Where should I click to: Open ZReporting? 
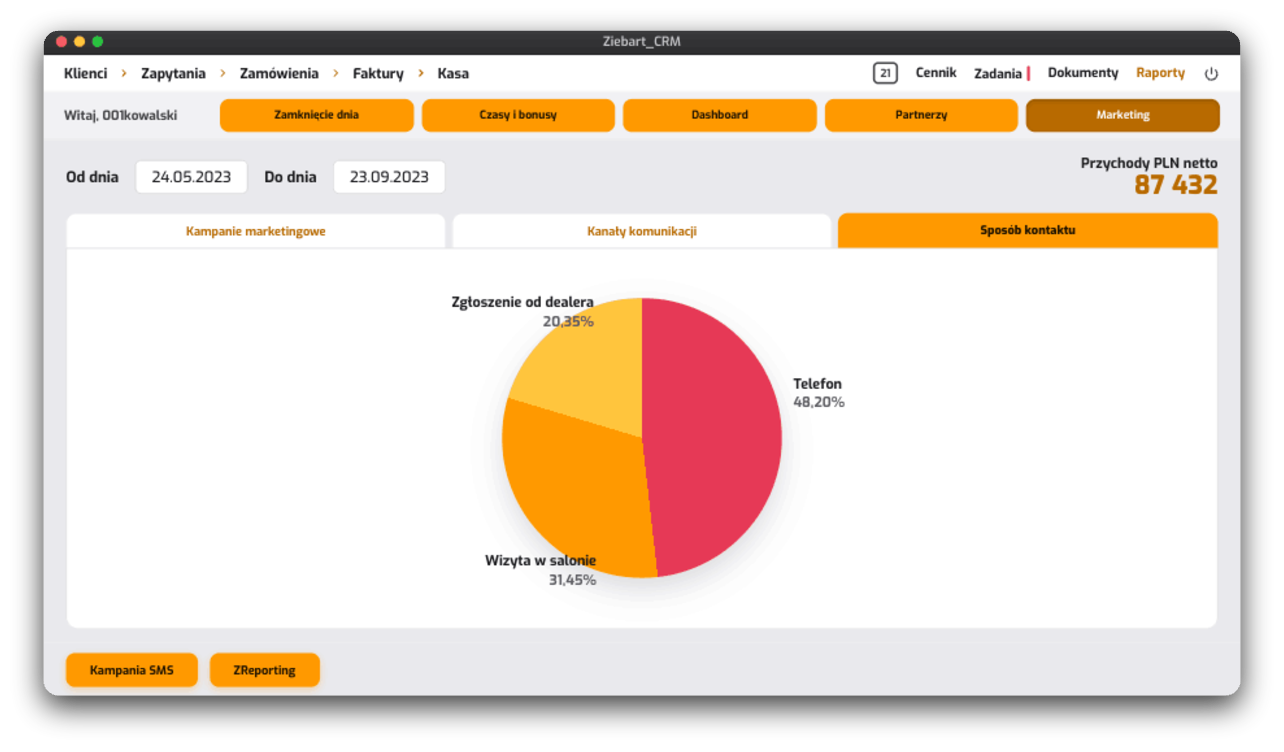(x=265, y=670)
